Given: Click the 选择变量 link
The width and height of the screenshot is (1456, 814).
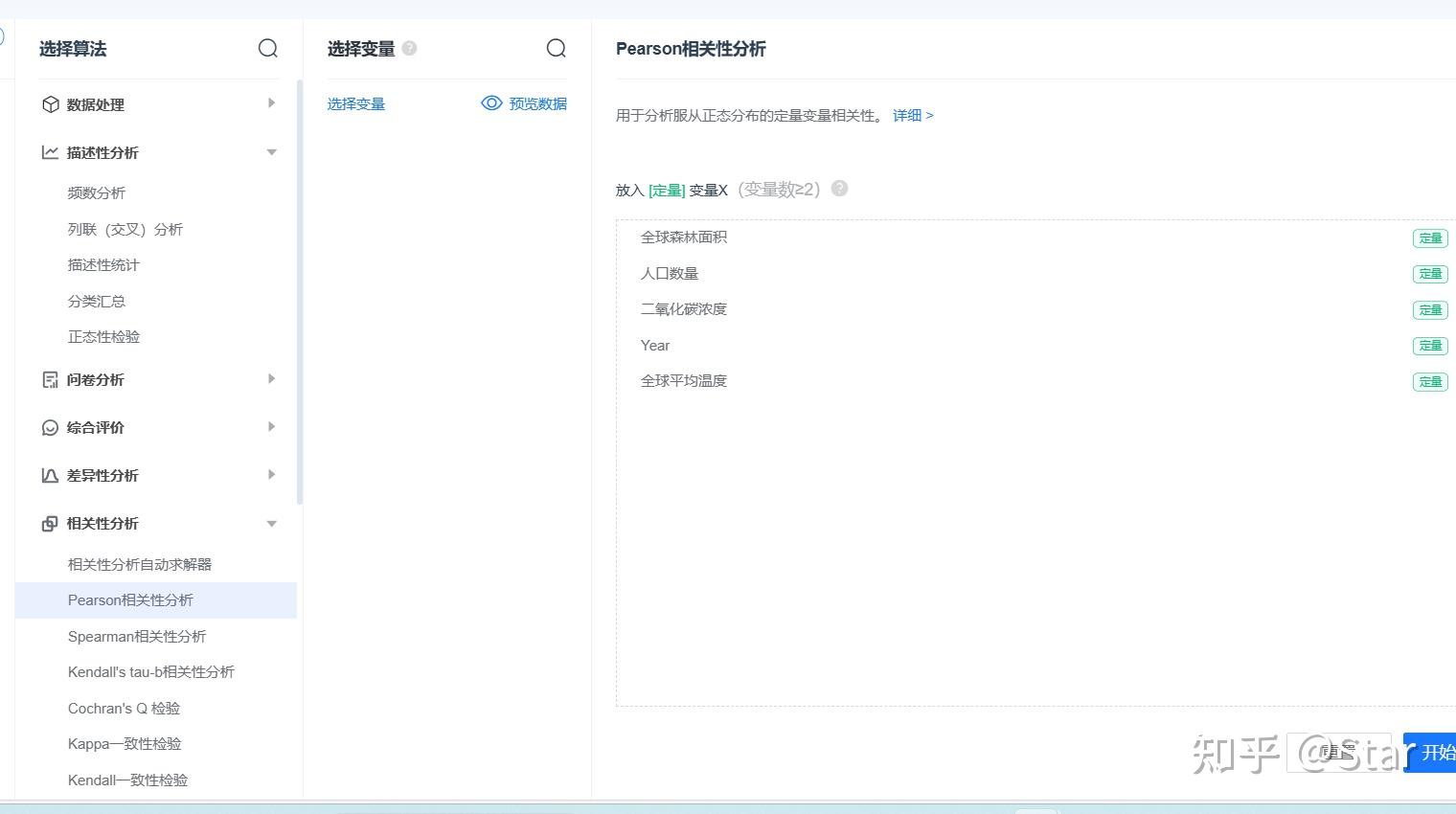Looking at the screenshot, I should pos(356,104).
